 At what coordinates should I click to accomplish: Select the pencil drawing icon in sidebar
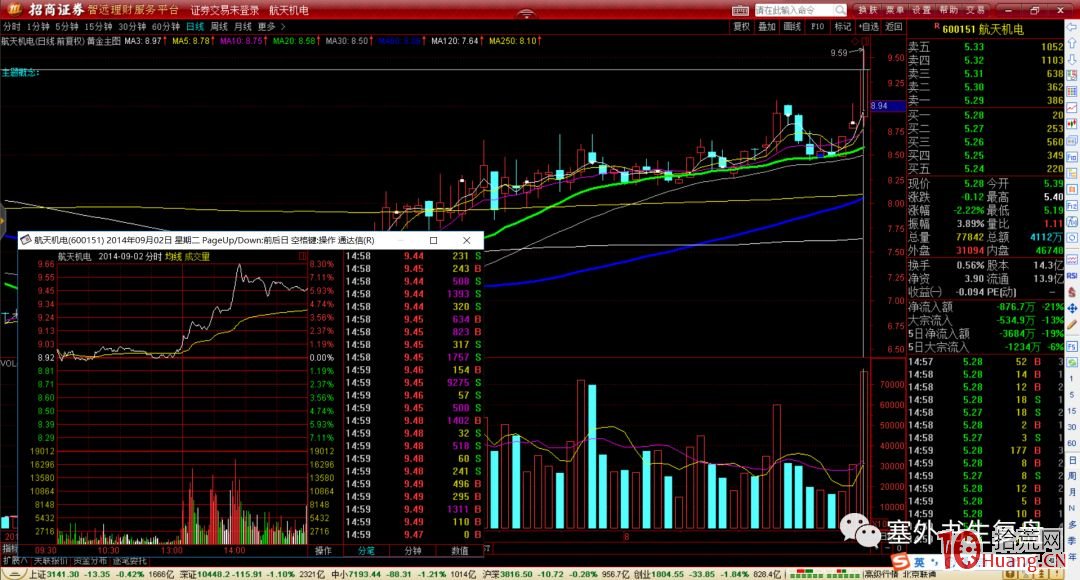pos(1072,324)
